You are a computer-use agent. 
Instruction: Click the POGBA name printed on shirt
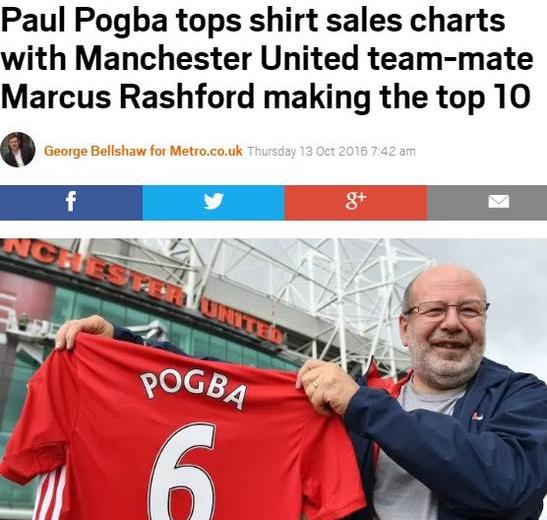(193, 388)
